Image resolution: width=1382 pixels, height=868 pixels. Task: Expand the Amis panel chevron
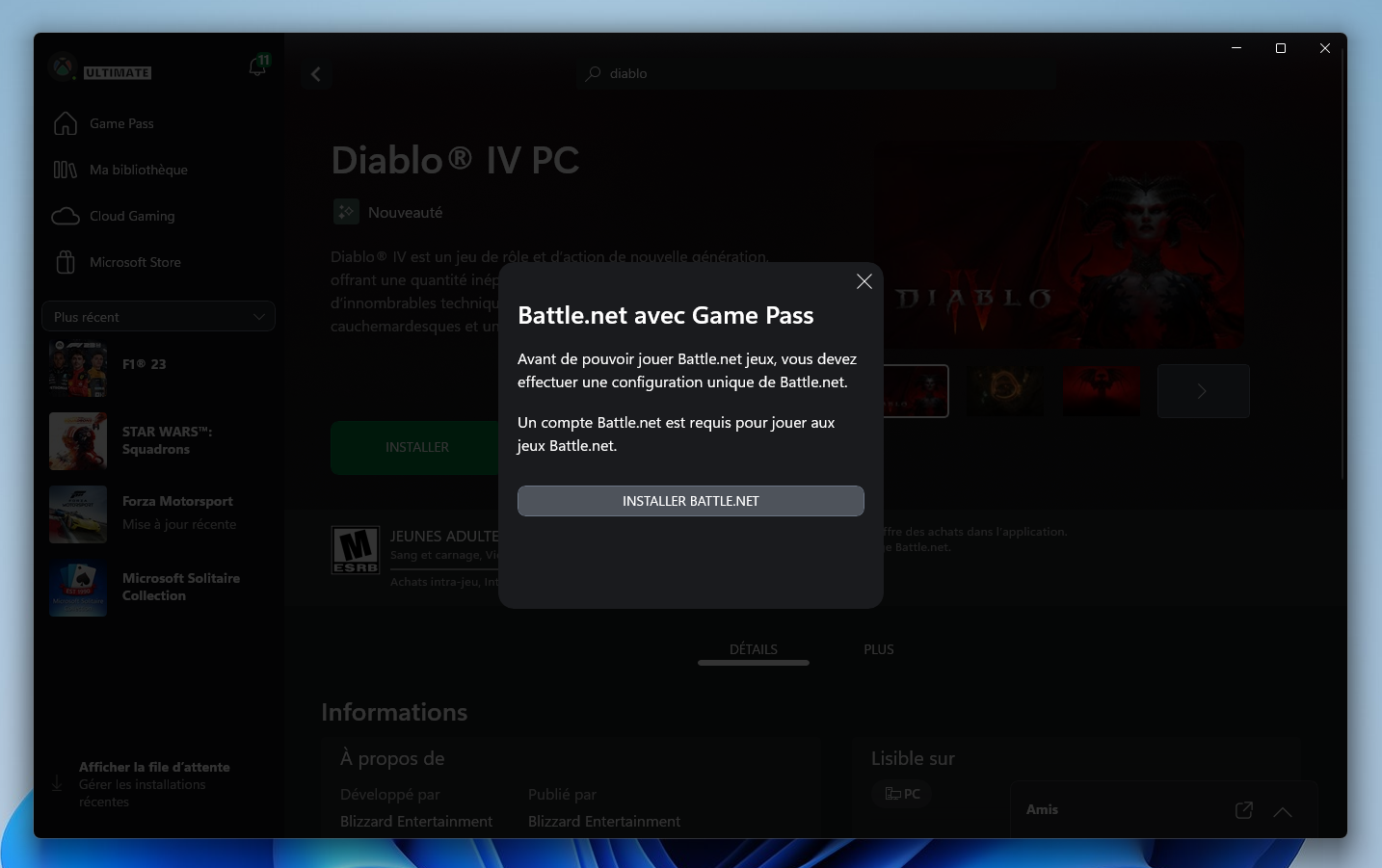[x=1283, y=811]
